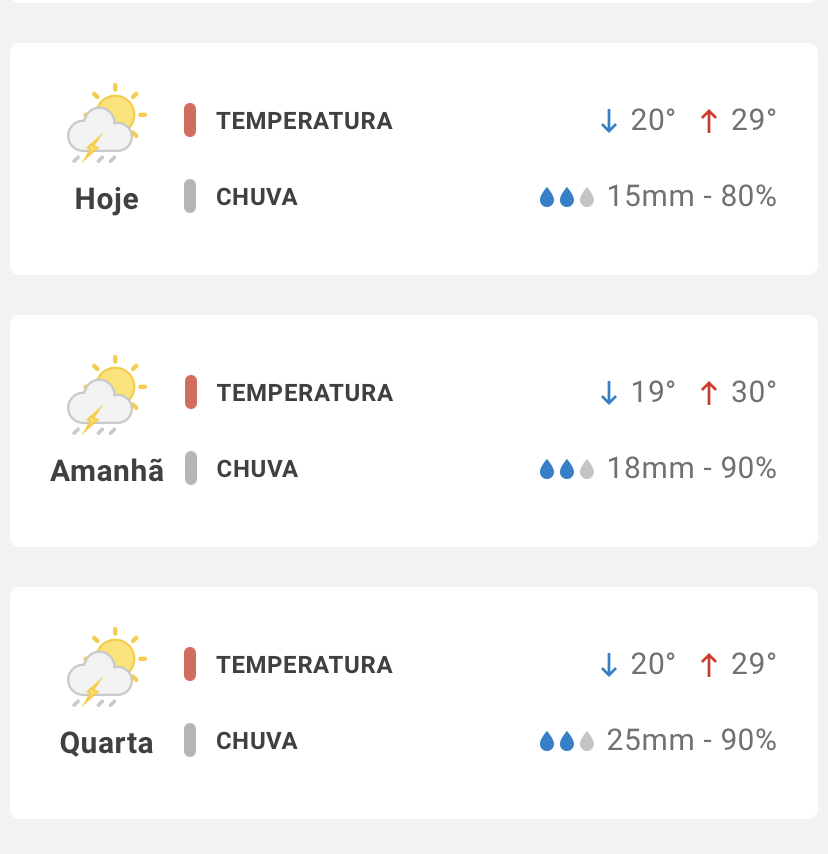This screenshot has height=854, width=828.
Task: Tap the raindrop intensity icons for Hoje
Action: [567, 197]
